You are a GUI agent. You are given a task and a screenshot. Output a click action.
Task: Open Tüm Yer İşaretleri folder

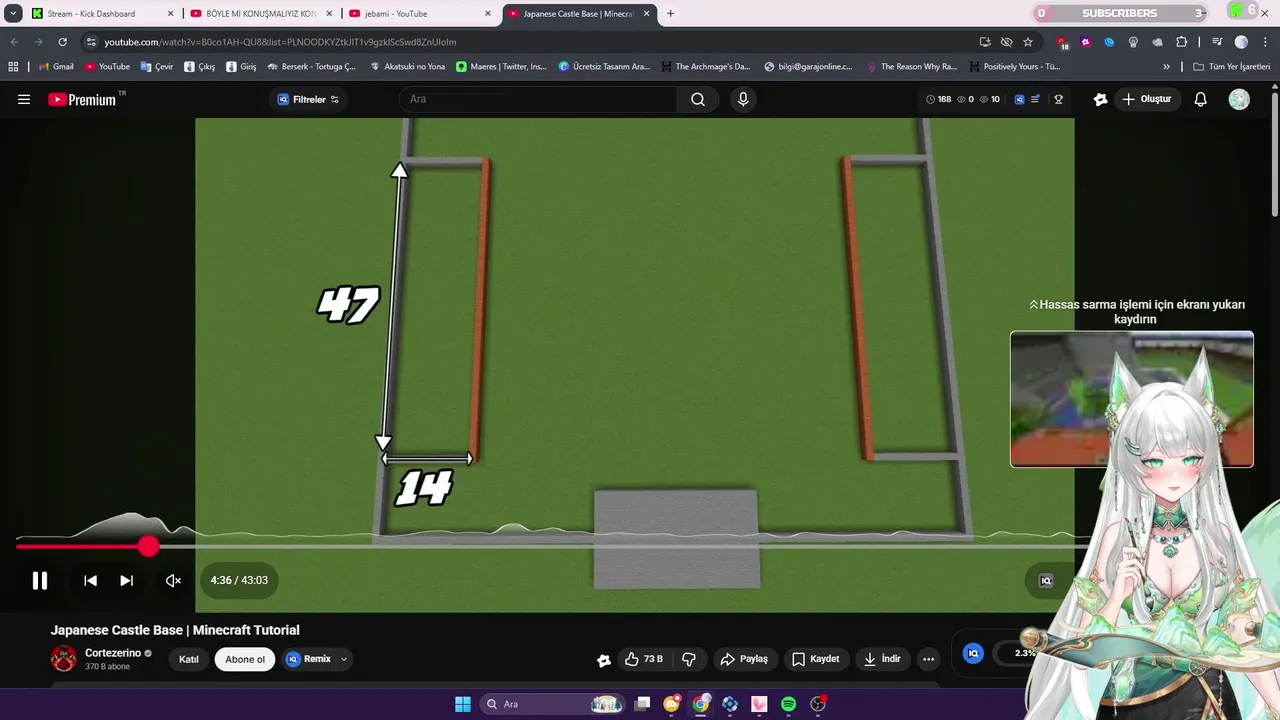pos(1232,66)
